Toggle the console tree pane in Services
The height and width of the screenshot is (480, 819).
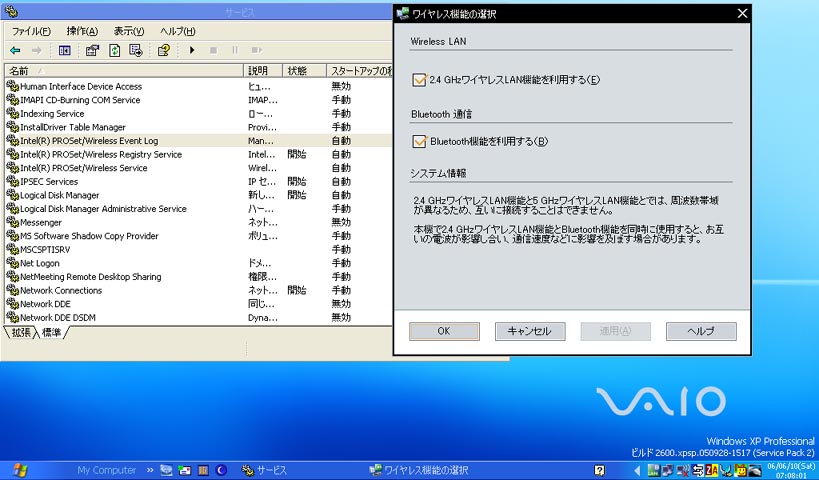[64, 50]
